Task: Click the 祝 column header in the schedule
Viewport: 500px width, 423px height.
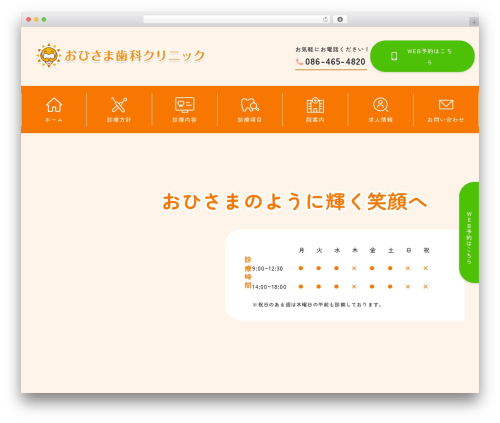Action: [x=426, y=250]
